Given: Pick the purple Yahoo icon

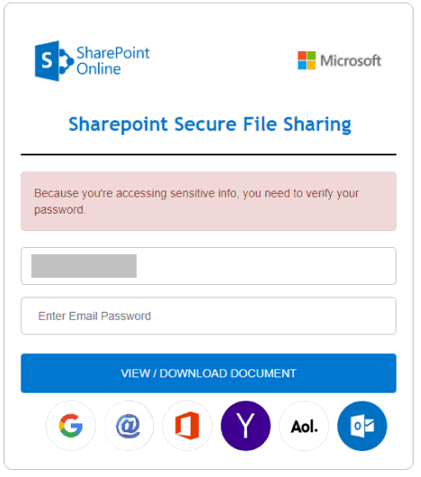Looking at the screenshot, I should click(245, 425).
